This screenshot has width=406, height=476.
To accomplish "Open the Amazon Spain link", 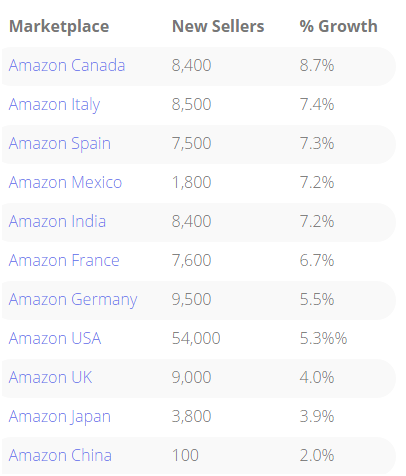I will click(x=60, y=144).
